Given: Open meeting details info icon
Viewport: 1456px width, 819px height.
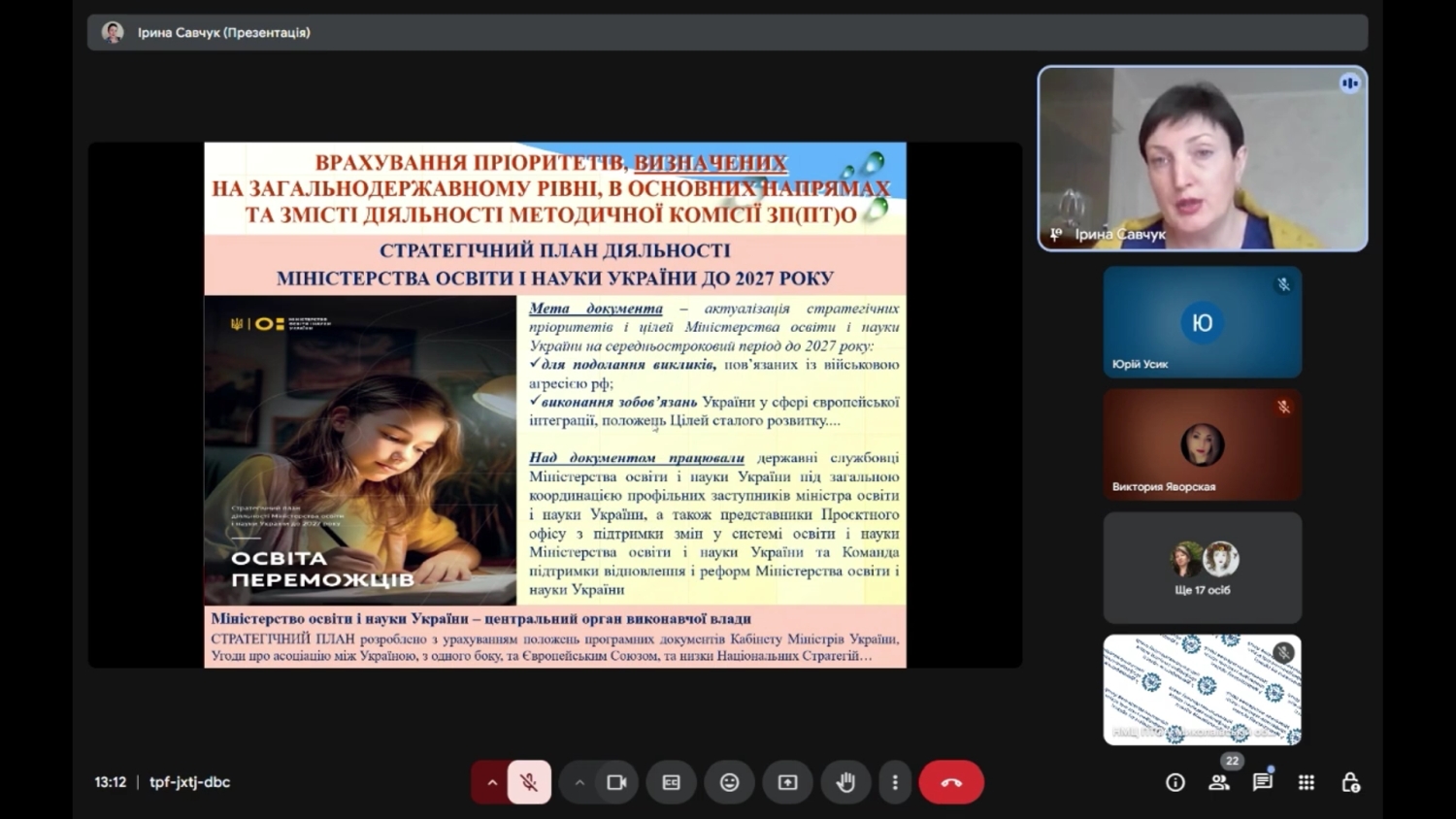Looking at the screenshot, I should [x=1175, y=782].
